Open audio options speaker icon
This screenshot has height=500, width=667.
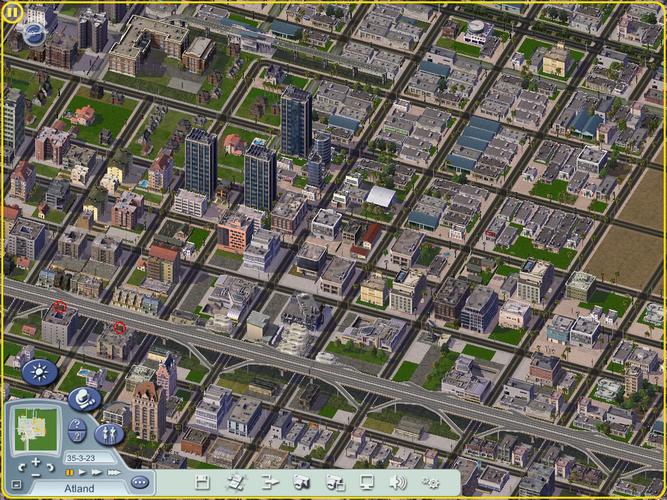click(x=398, y=483)
